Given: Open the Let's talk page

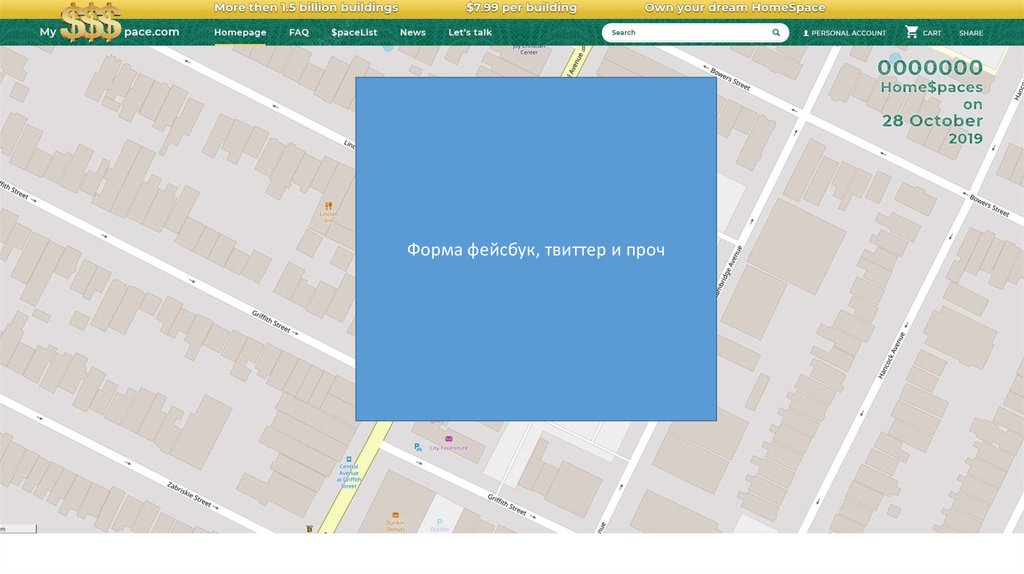Looking at the screenshot, I should pyautogui.click(x=470, y=33).
